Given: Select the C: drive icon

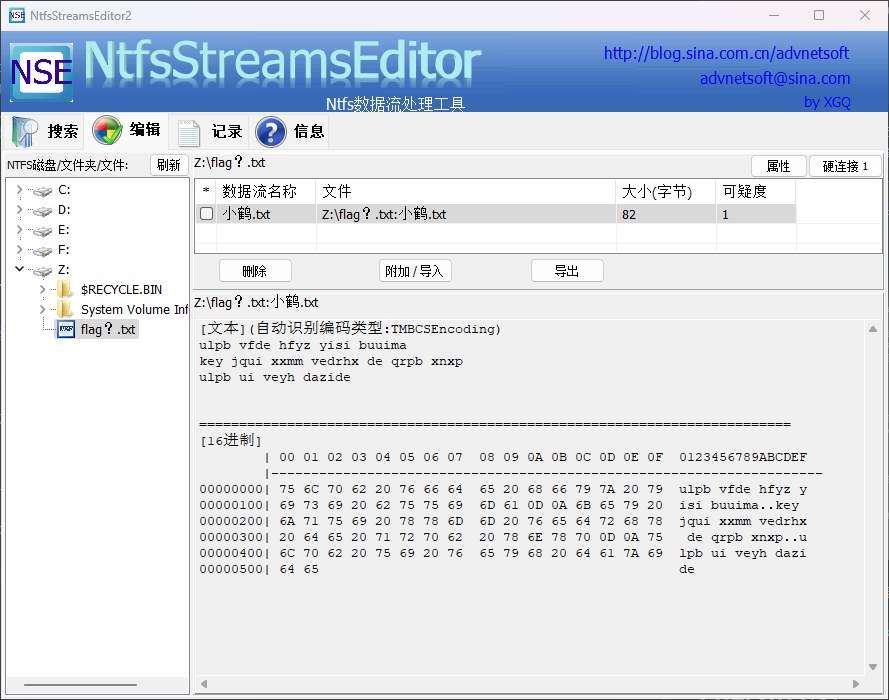Looking at the screenshot, I should tap(42, 190).
